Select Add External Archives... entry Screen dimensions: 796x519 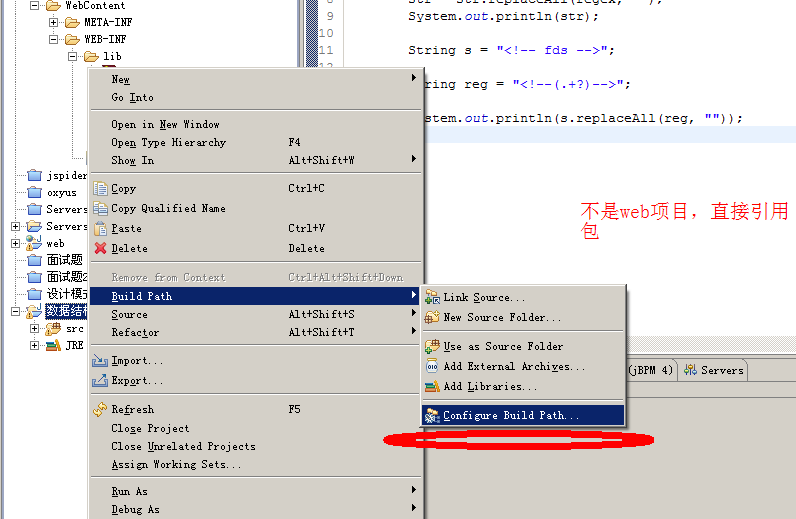[x=523, y=366]
